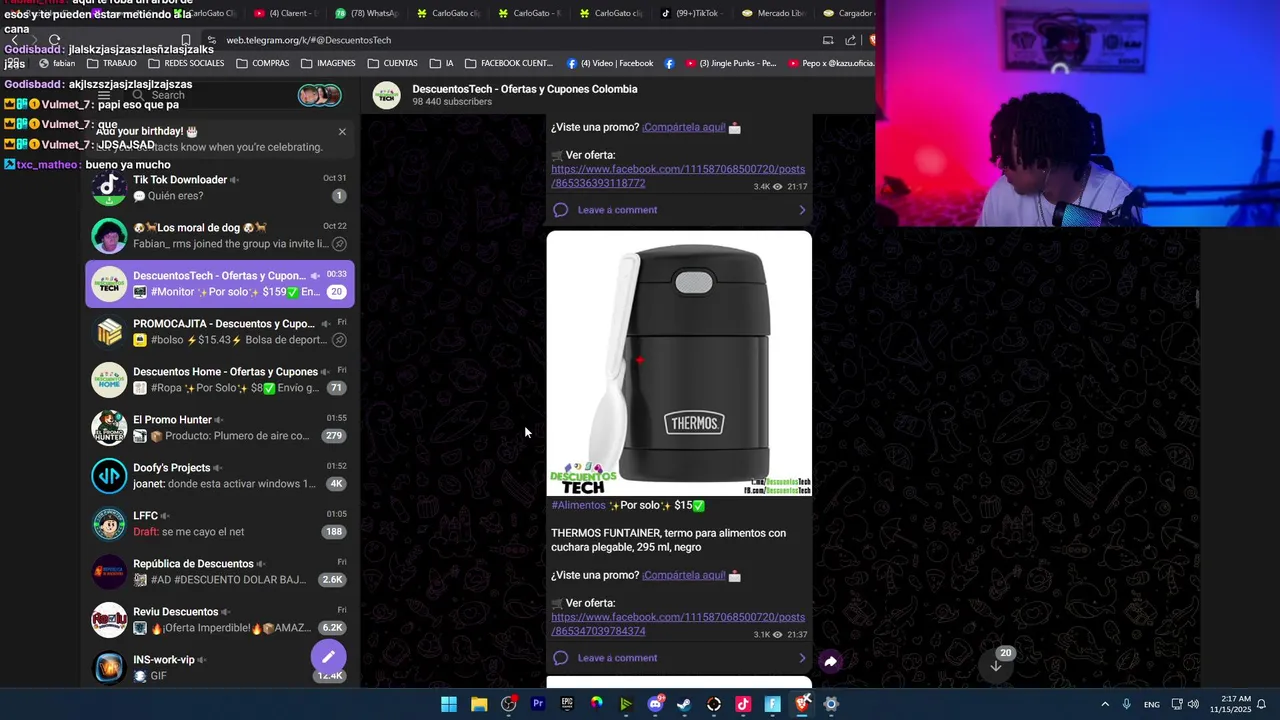Open the Tik Tok Downloader chat

pyautogui.click(x=220, y=188)
